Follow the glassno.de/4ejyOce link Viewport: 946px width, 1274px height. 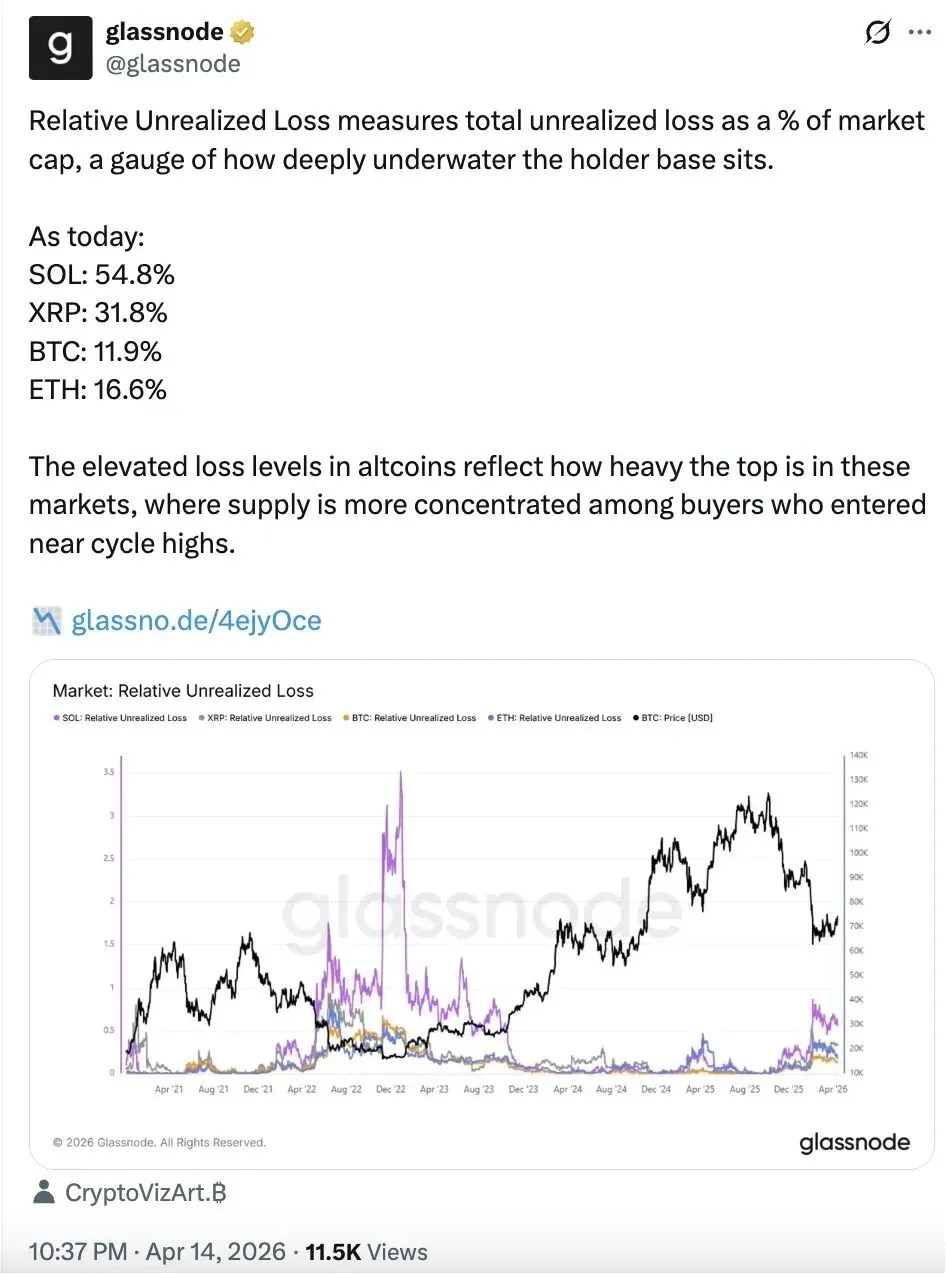(197, 621)
